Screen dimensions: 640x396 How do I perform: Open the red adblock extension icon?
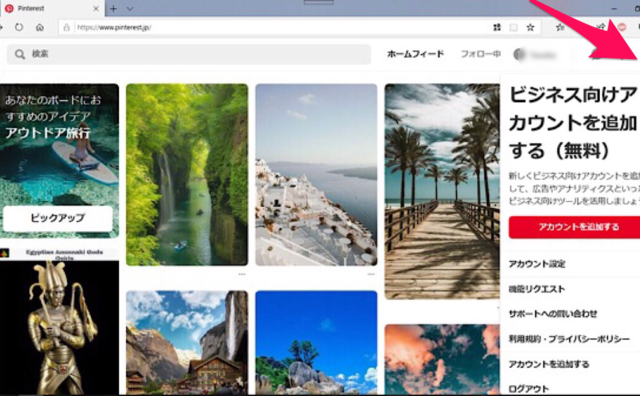point(622,27)
